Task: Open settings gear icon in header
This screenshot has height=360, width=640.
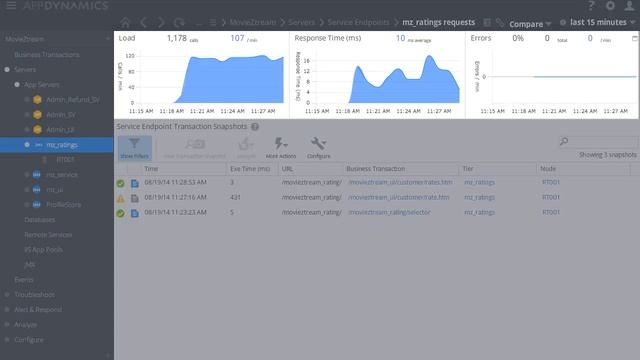Action: 610,5
